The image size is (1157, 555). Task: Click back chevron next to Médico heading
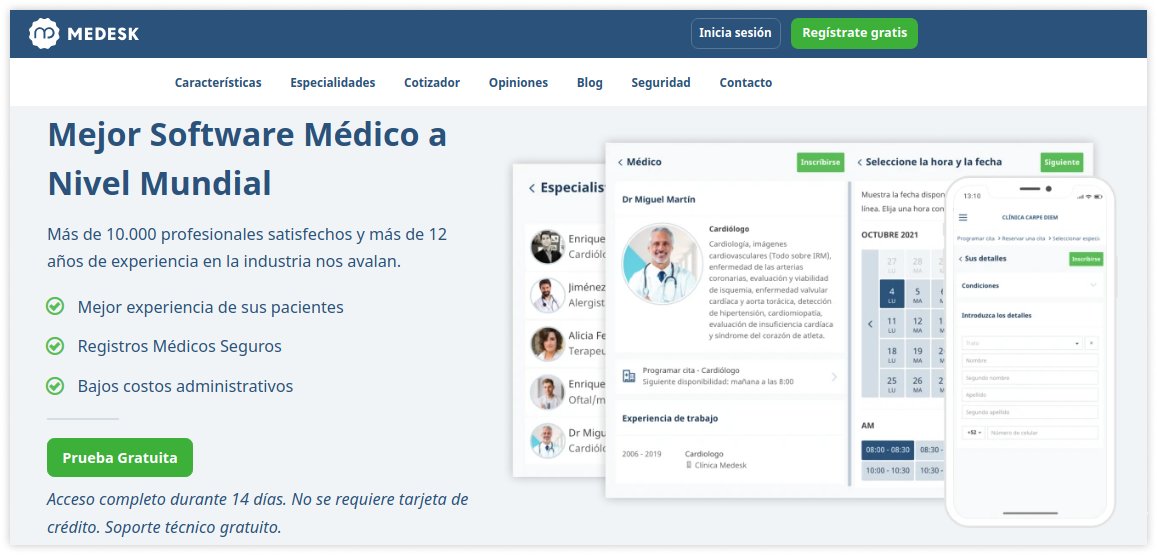pos(621,162)
